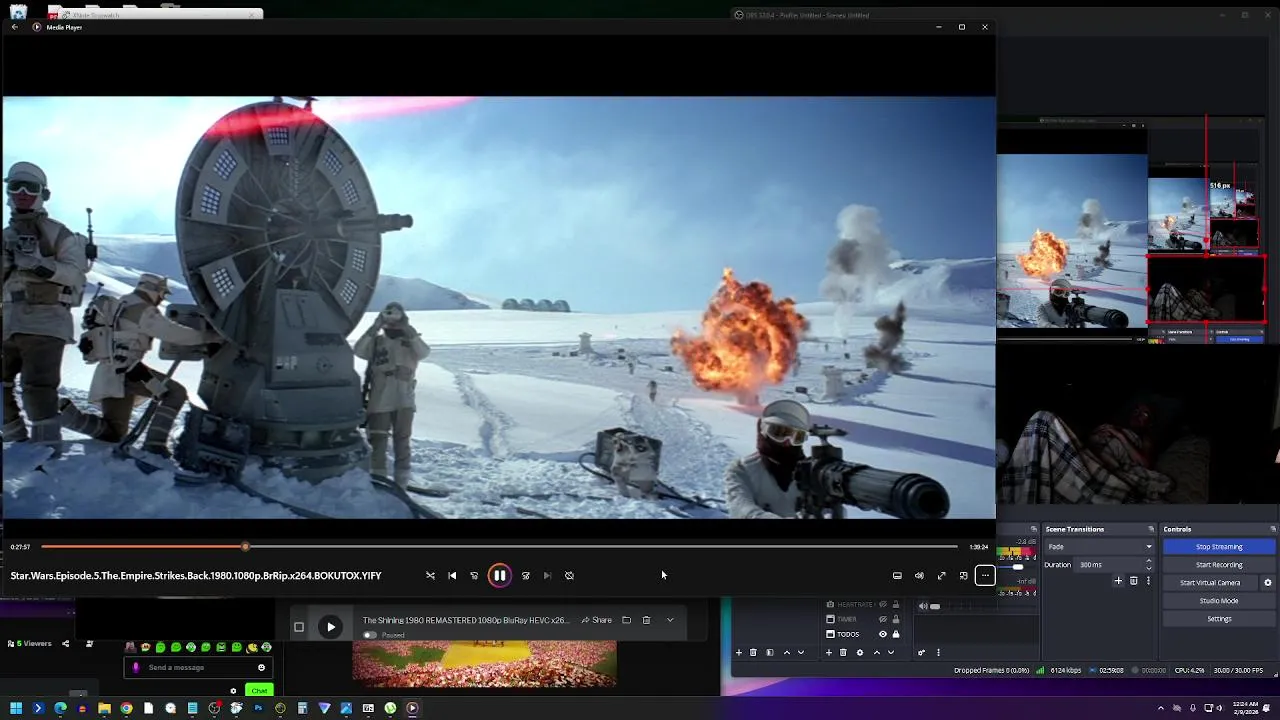This screenshot has width=1280, height=720.
Task: Open file location of The Shining video
Action: [626, 620]
